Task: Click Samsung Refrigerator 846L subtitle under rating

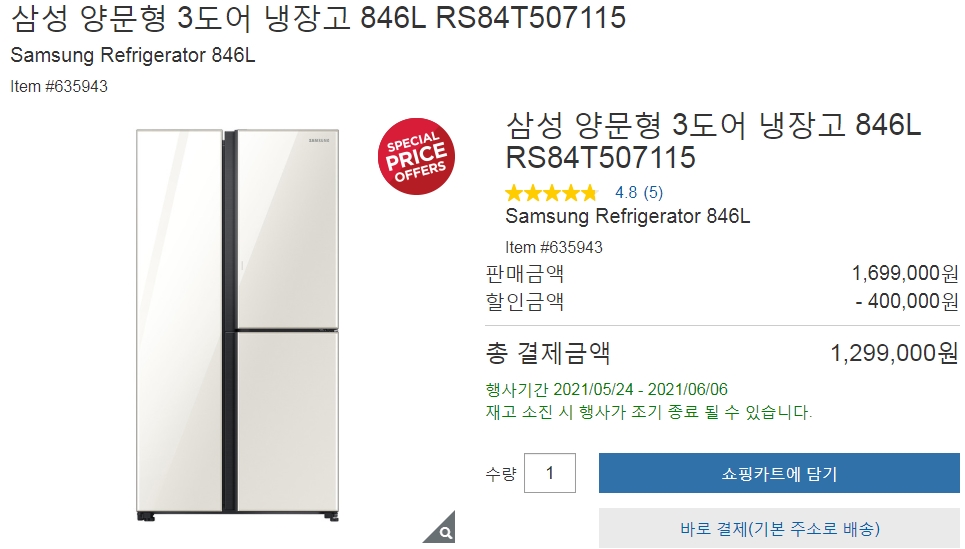Action: (628, 216)
